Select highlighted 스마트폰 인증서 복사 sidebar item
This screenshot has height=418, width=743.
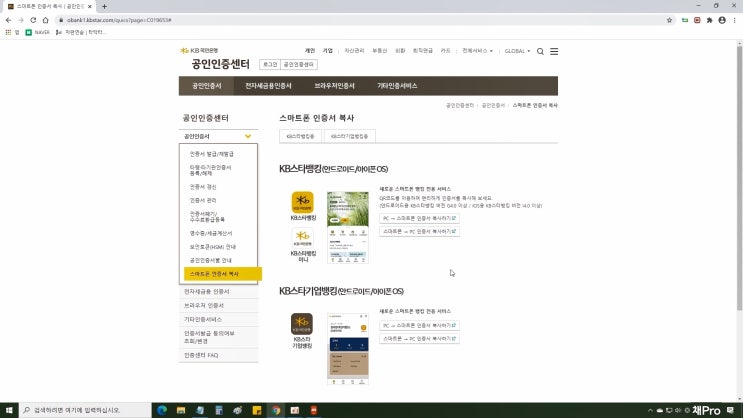(223, 274)
